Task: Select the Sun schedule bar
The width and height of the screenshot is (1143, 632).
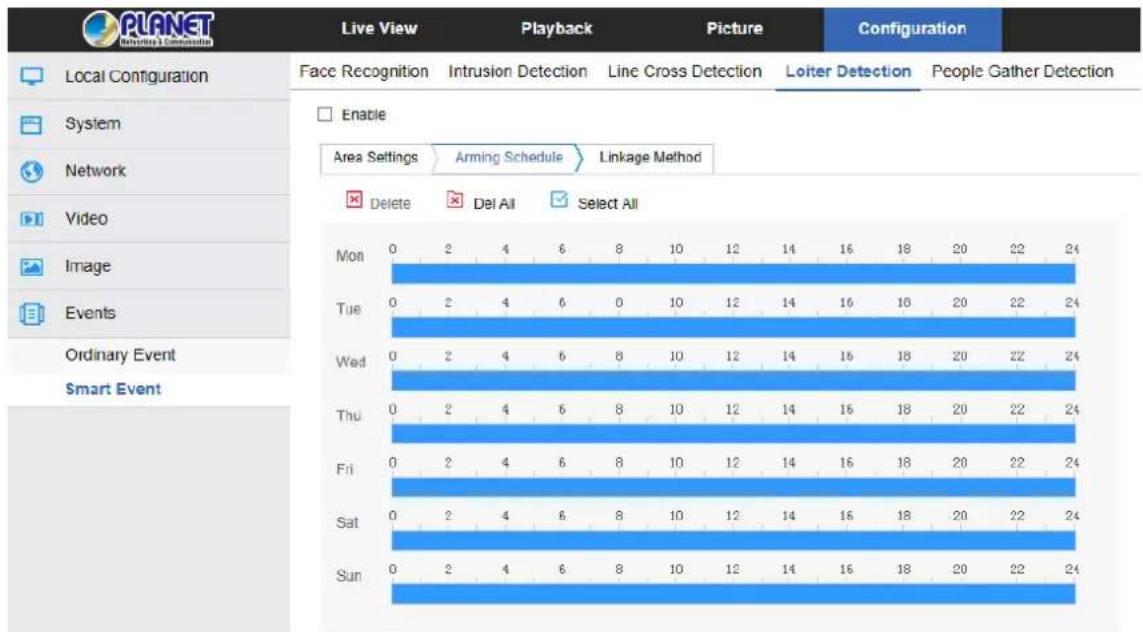Action: (x=733, y=594)
